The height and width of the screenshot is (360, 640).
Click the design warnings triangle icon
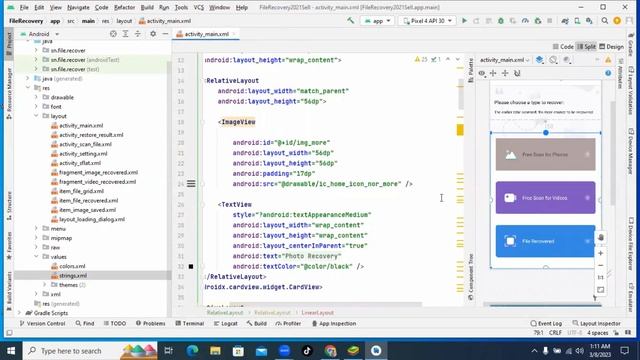608,60
